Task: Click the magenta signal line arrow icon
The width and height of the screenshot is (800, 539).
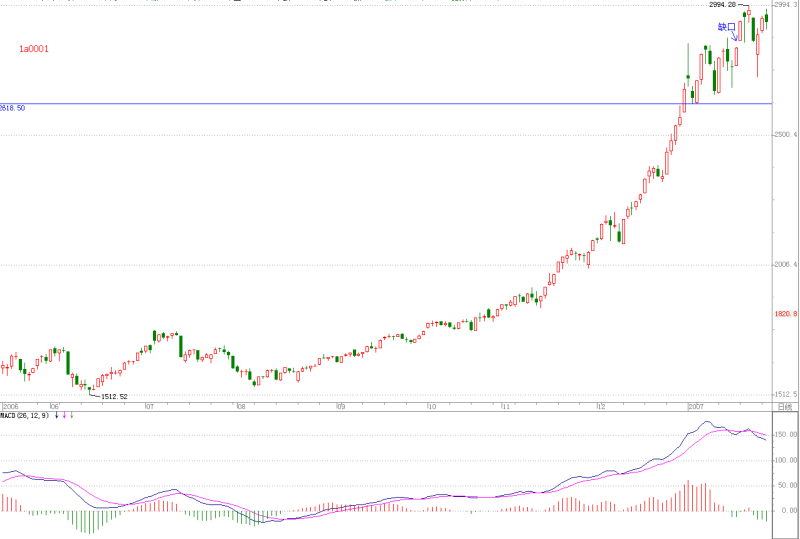Action: (x=64, y=416)
